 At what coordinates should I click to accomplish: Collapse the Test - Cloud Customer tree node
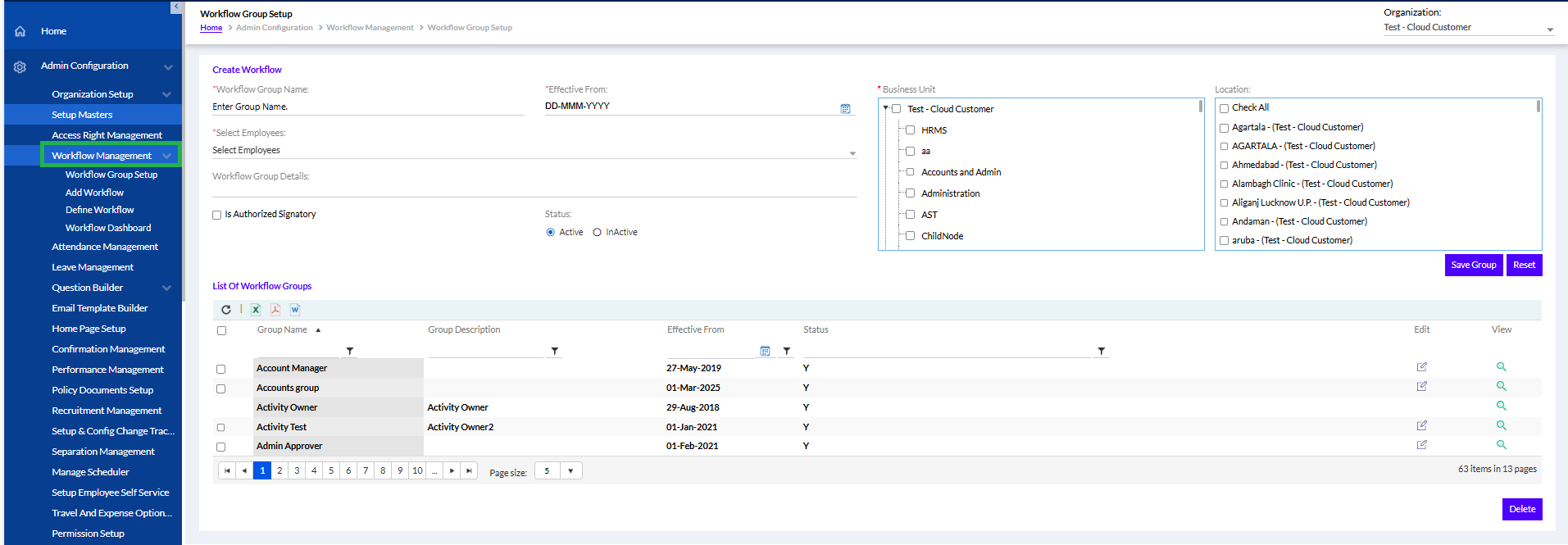pyautogui.click(x=886, y=108)
